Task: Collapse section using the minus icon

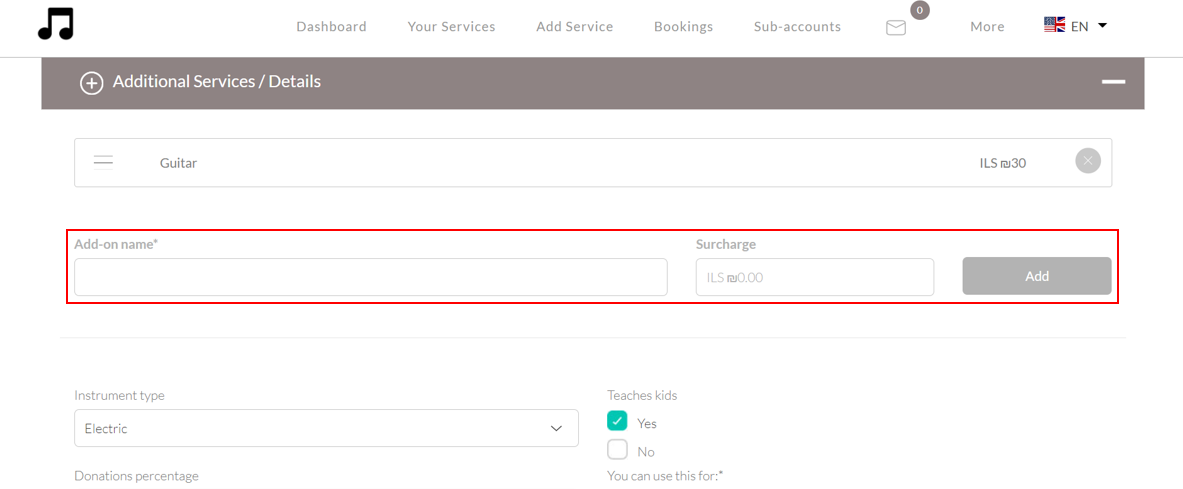Action: pyautogui.click(x=1113, y=82)
